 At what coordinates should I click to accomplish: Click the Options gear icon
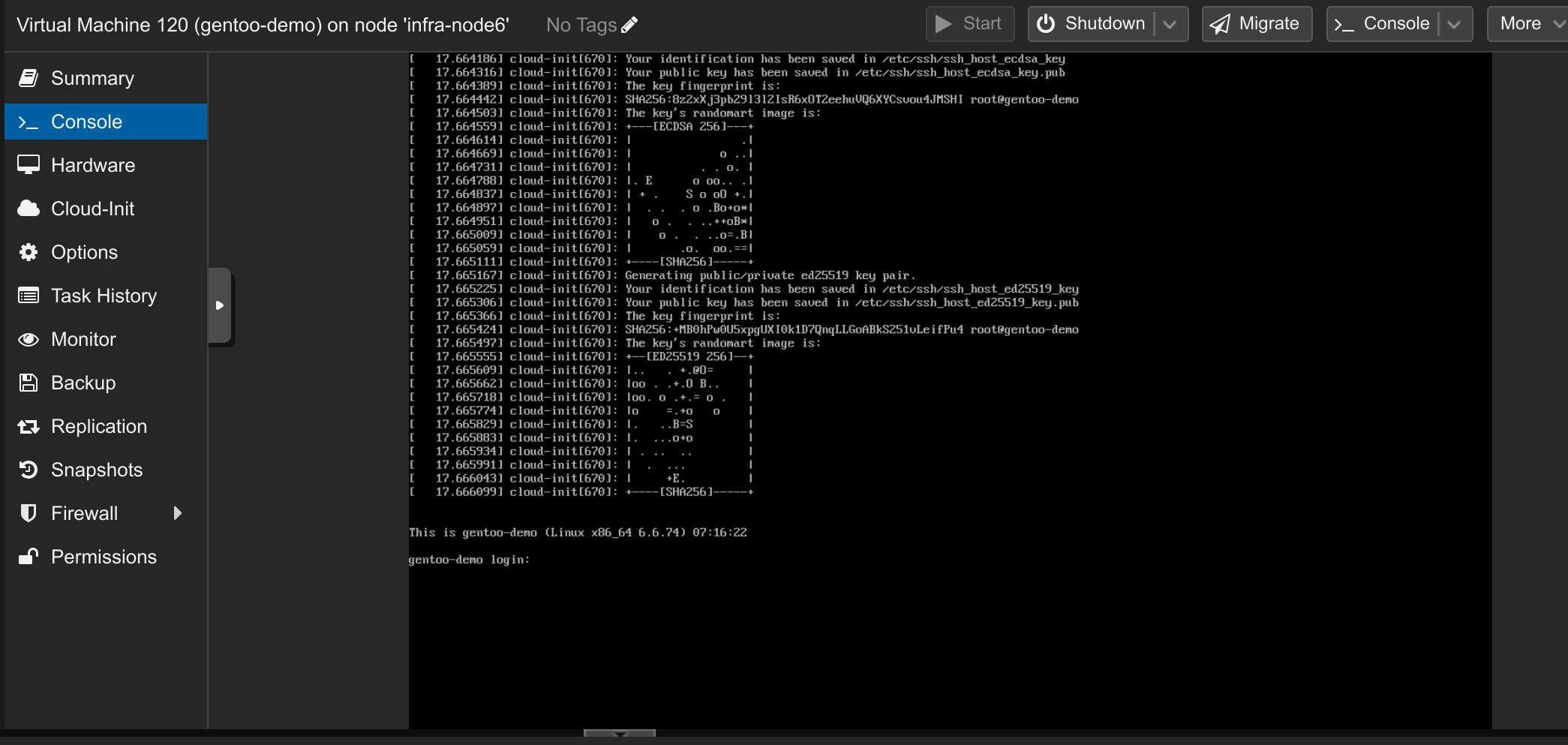click(x=29, y=252)
